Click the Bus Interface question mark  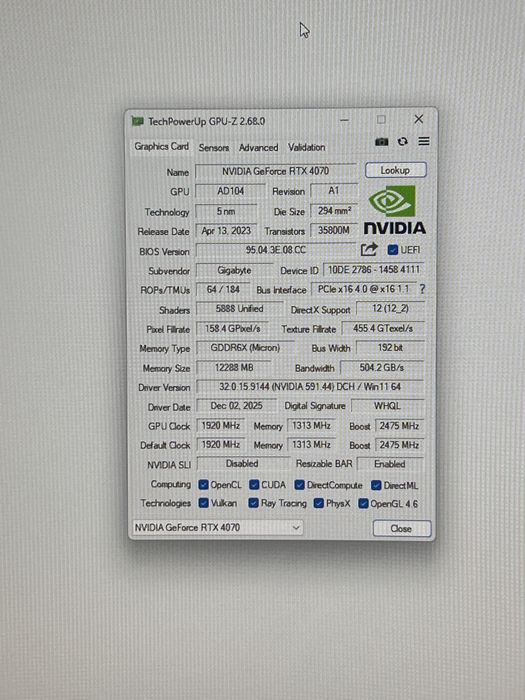422,289
